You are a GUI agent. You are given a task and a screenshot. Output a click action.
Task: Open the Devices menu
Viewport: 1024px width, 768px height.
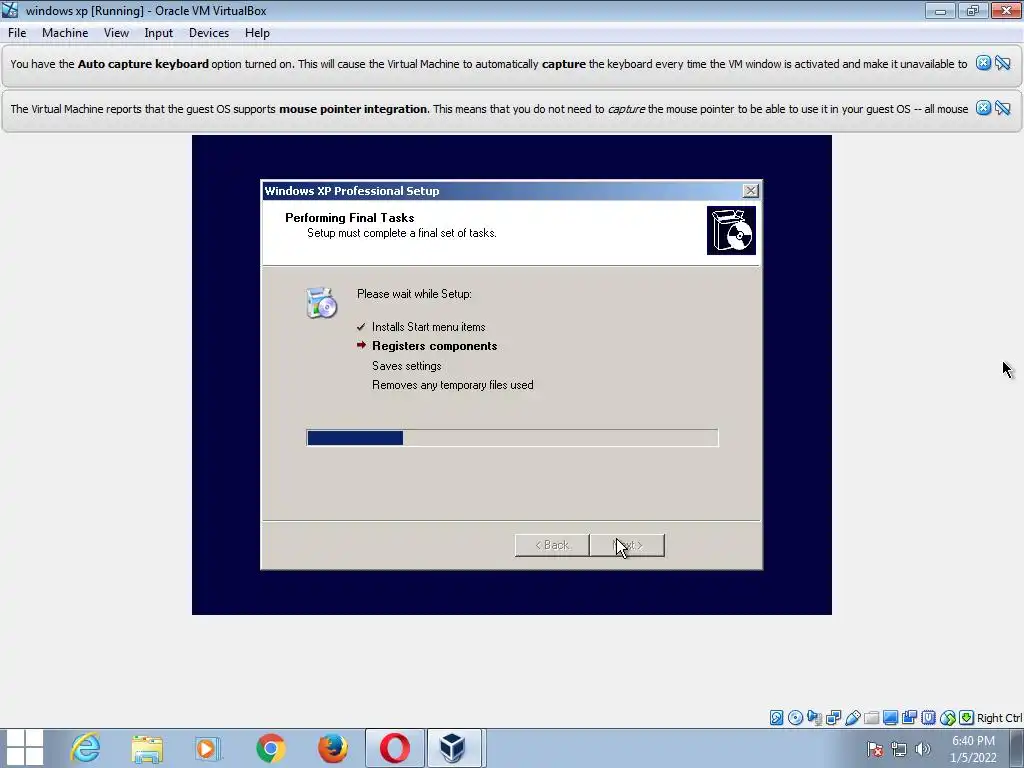point(209,33)
